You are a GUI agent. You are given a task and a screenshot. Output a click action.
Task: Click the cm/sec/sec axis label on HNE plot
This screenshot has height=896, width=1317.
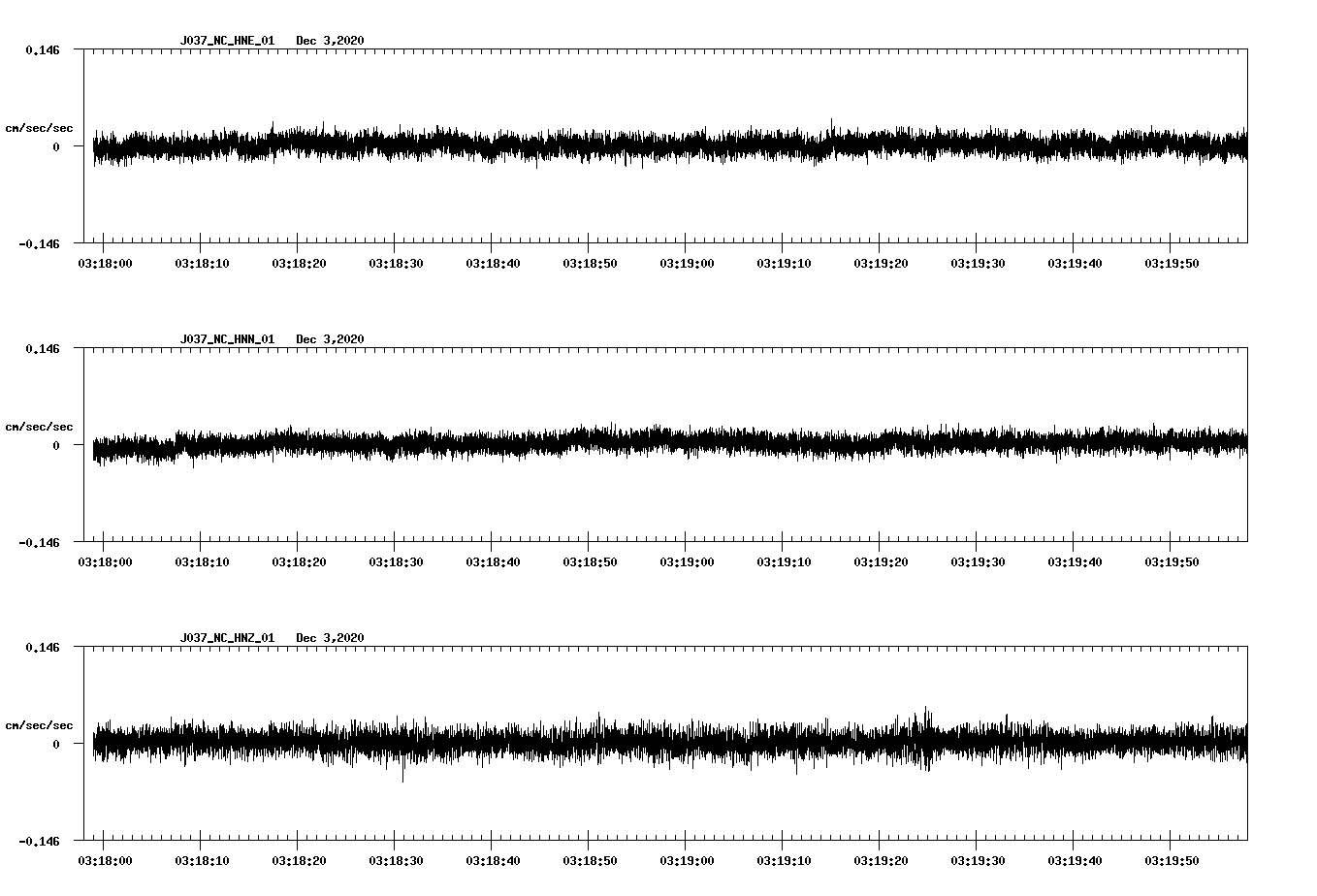(39, 127)
